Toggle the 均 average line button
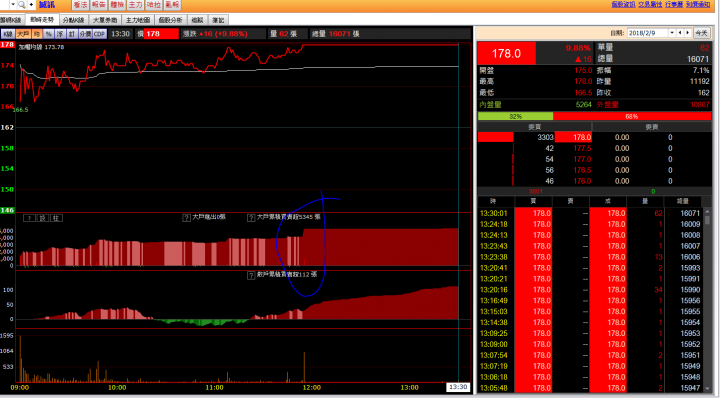Image resolution: width=720 pixels, height=398 pixels. point(37,34)
